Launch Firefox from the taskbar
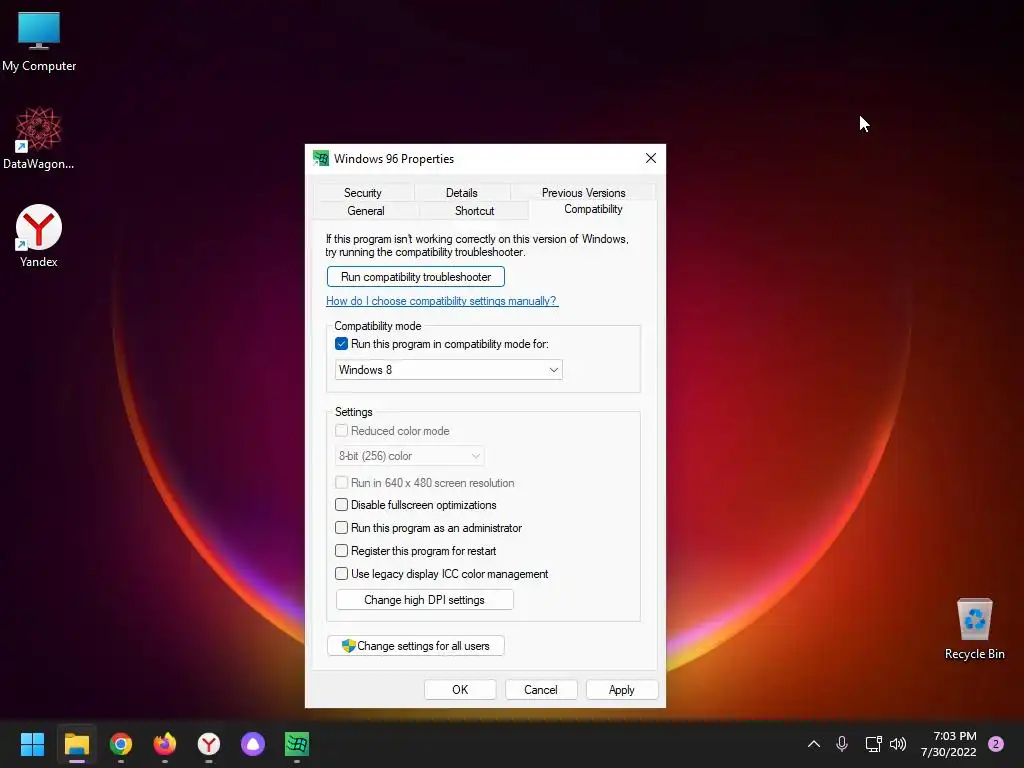 [165, 744]
